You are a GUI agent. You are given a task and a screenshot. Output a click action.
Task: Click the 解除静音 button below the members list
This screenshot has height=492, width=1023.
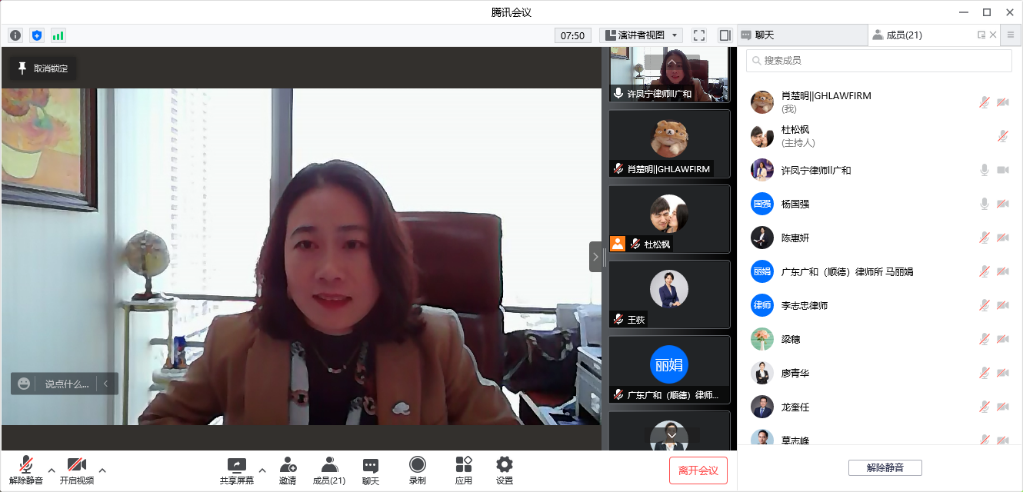pos(885,468)
